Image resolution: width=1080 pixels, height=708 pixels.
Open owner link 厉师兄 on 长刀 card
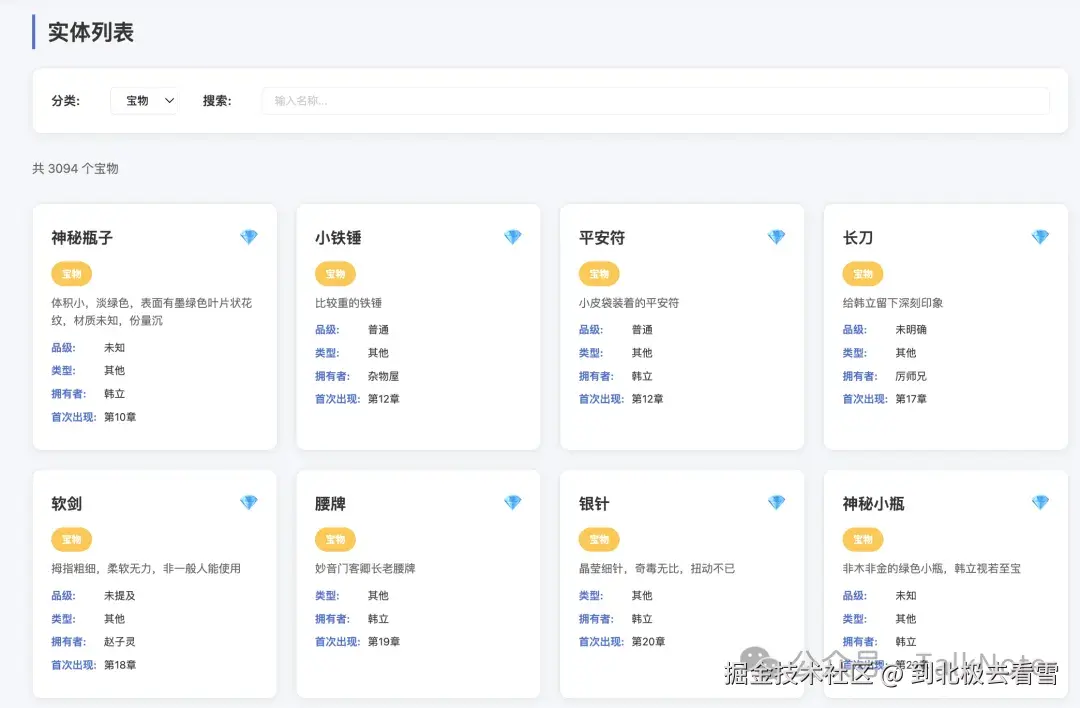(x=910, y=376)
